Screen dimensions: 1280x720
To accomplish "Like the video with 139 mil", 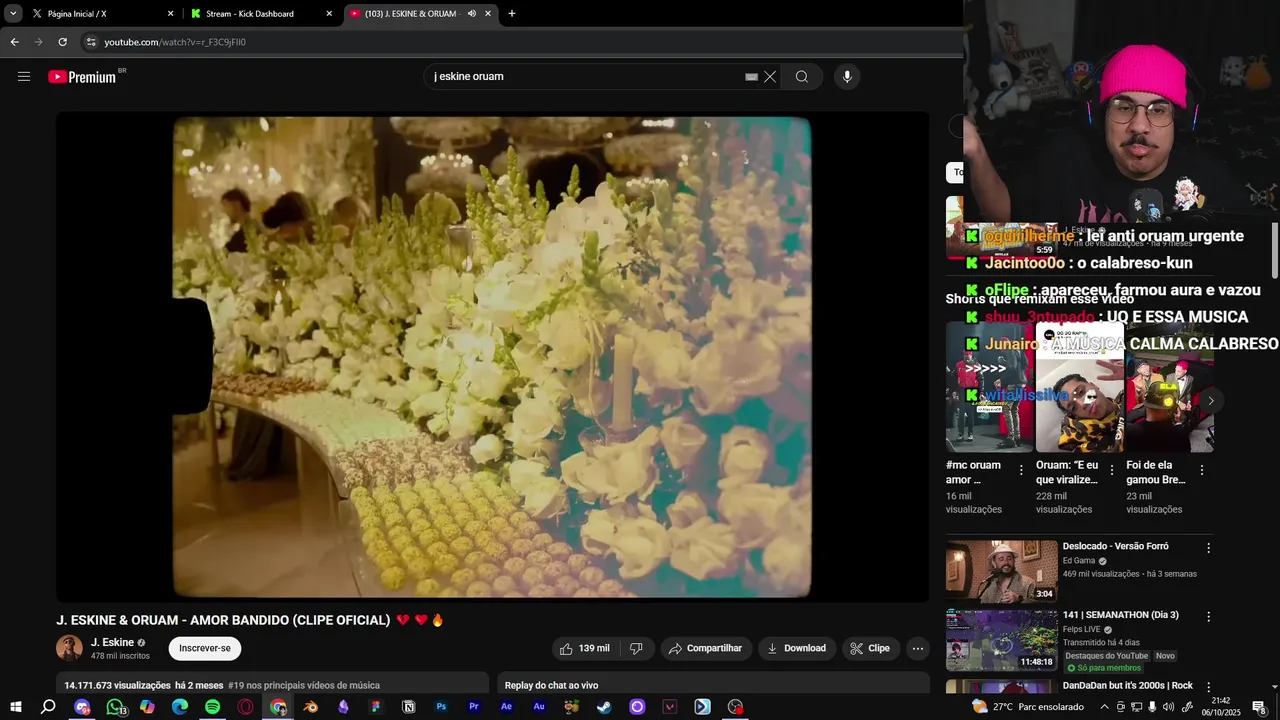I will coord(585,648).
